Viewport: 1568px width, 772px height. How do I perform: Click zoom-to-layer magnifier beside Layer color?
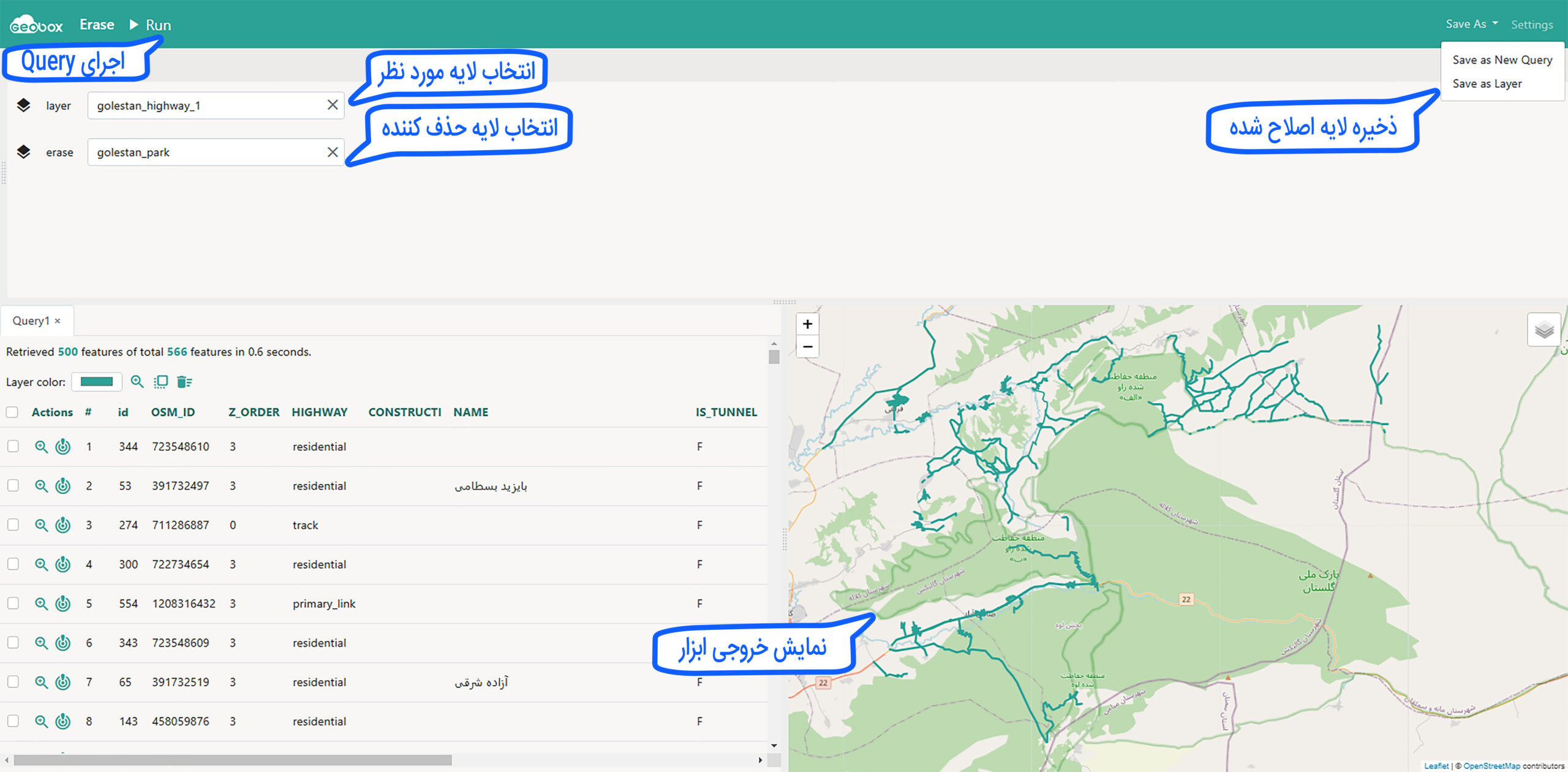137,382
